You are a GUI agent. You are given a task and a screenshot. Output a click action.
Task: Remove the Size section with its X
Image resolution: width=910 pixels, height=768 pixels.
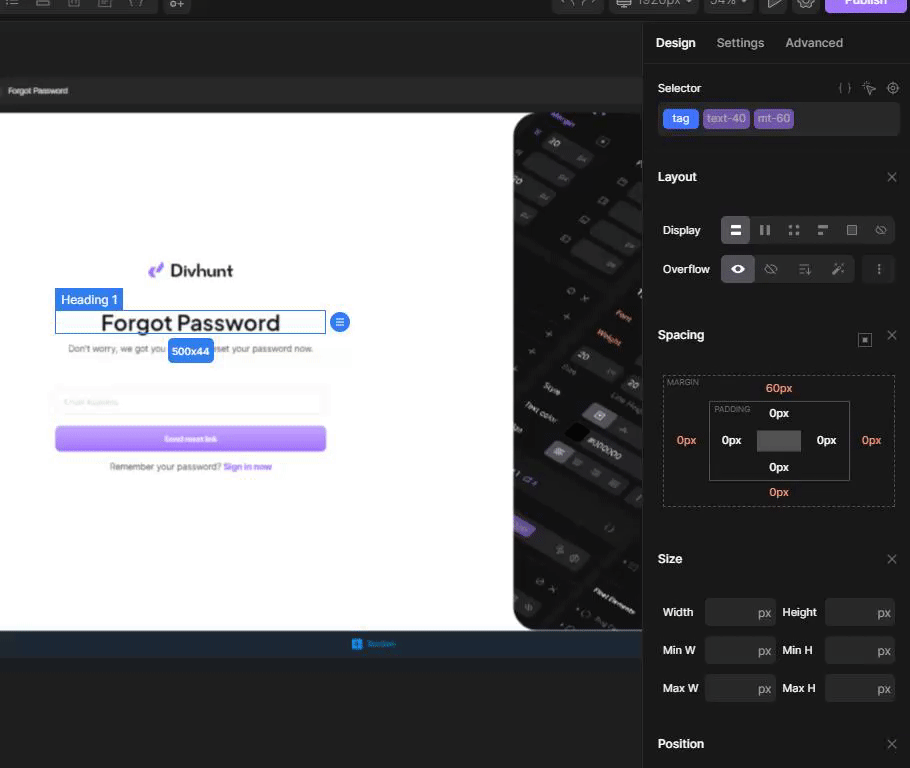(x=892, y=559)
